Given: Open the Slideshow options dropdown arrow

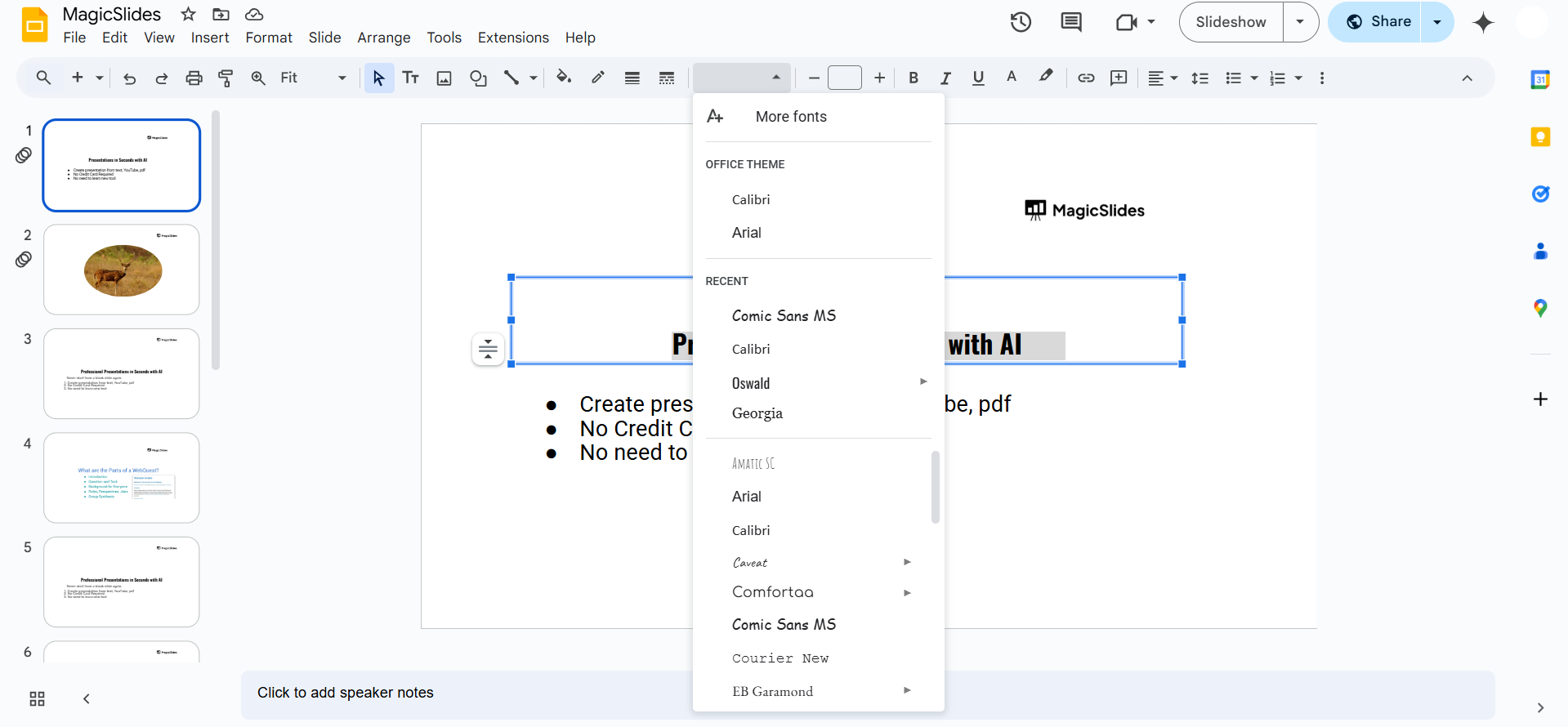Looking at the screenshot, I should pyautogui.click(x=1301, y=22).
